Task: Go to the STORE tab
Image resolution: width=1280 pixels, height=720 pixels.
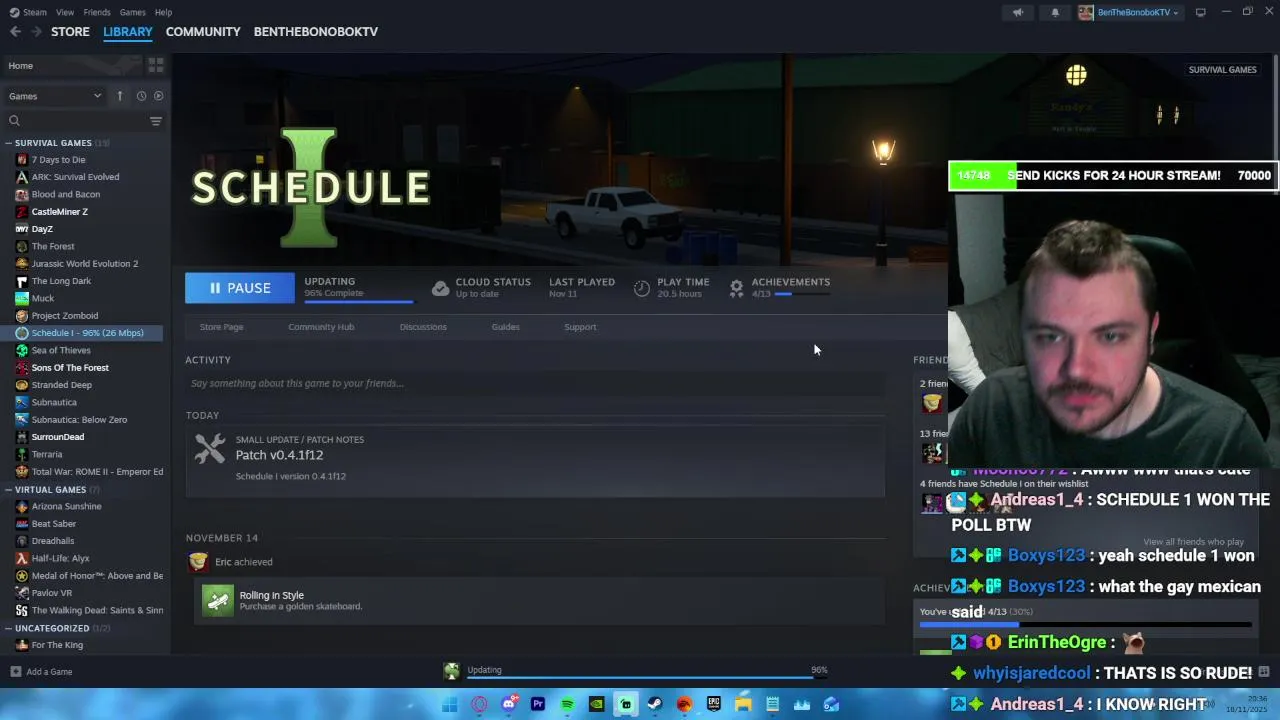Action: click(x=70, y=32)
